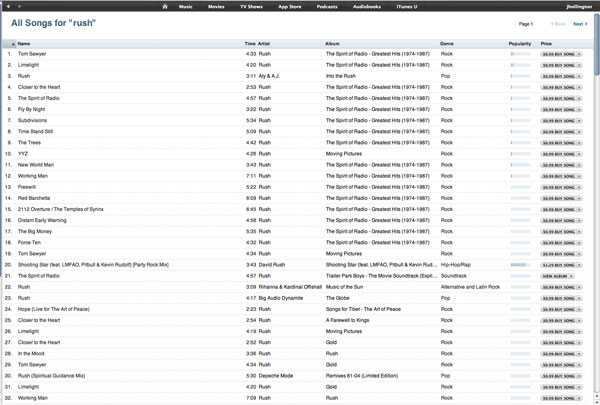
Task: Click artist Big Audio Dynamite
Action: [281, 298]
